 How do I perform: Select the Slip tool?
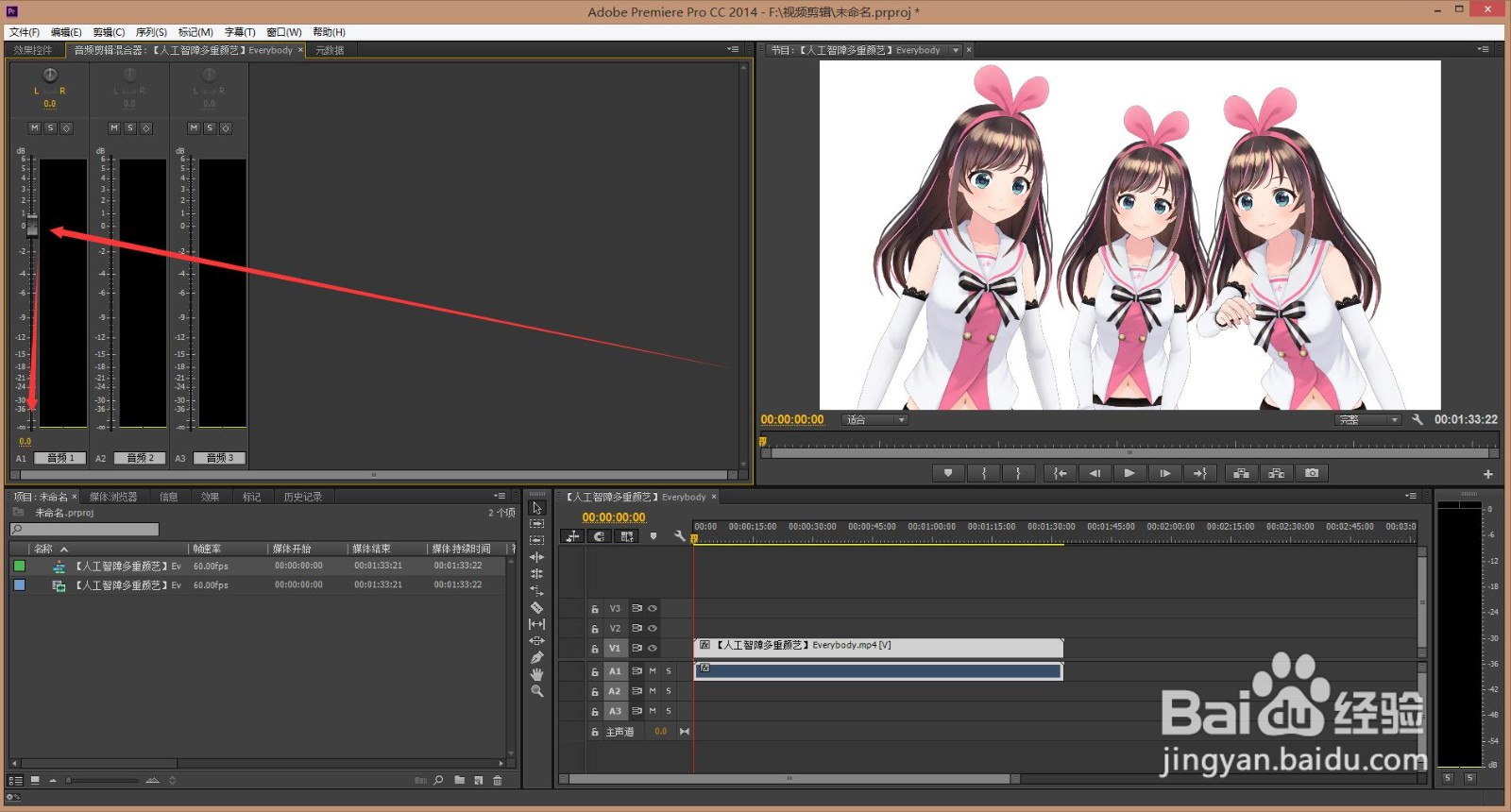[x=537, y=624]
